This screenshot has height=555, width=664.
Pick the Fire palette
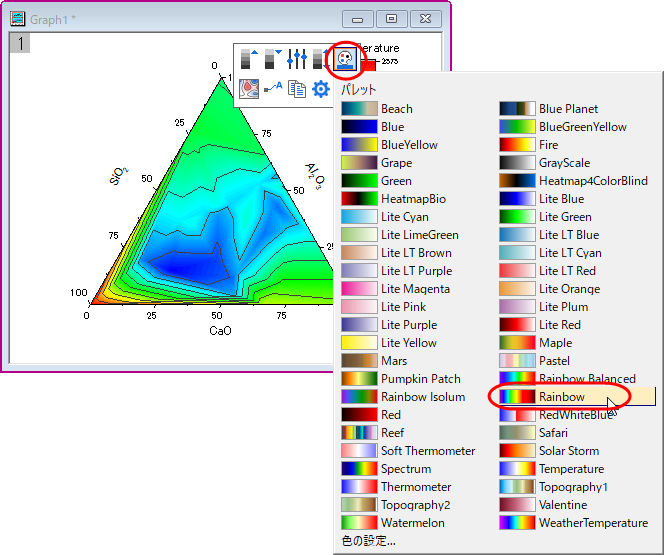pyautogui.click(x=529, y=145)
